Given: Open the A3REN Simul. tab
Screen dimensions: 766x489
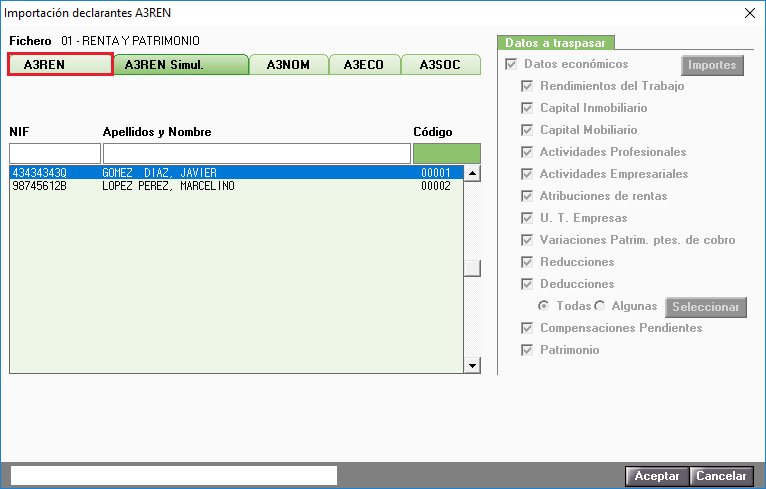Looking at the screenshot, I should coord(181,64).
